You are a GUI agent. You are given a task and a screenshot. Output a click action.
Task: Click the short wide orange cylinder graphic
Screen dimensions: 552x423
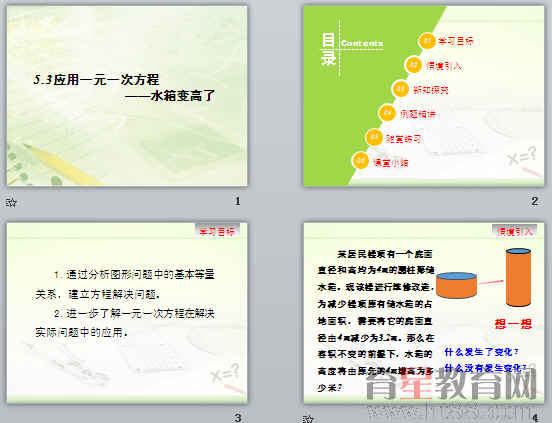point(456,285)
